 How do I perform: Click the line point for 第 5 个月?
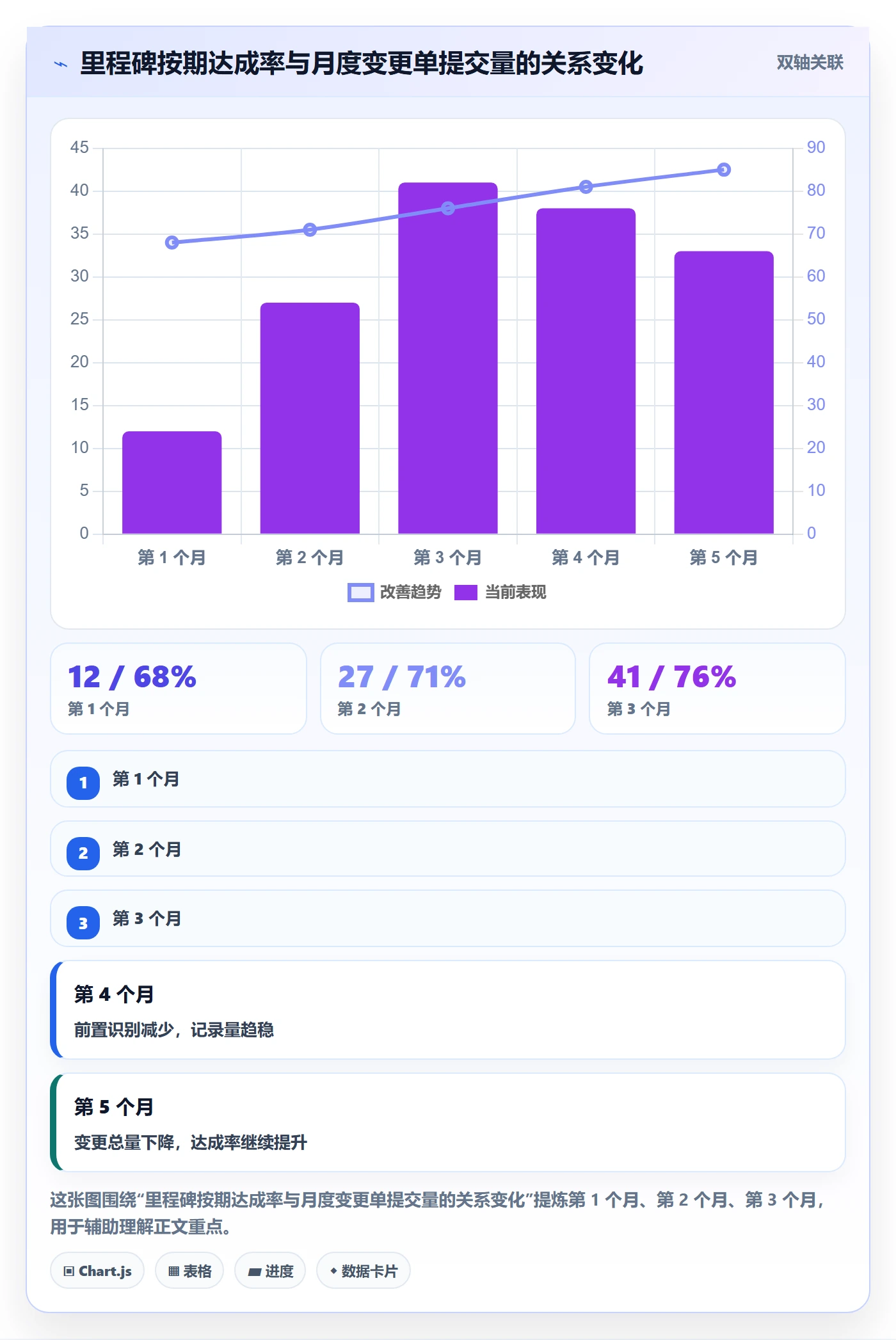point(724,170)
